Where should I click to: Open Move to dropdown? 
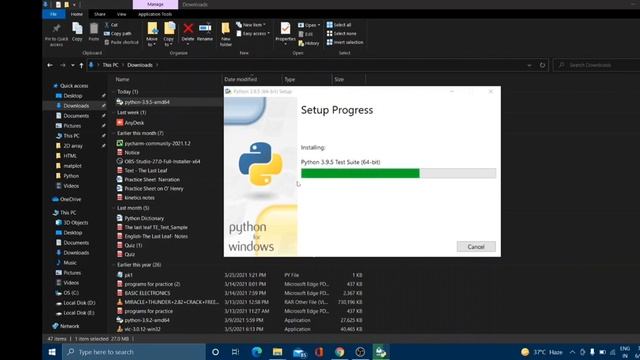pyautogui.click(x=152, y=34)
